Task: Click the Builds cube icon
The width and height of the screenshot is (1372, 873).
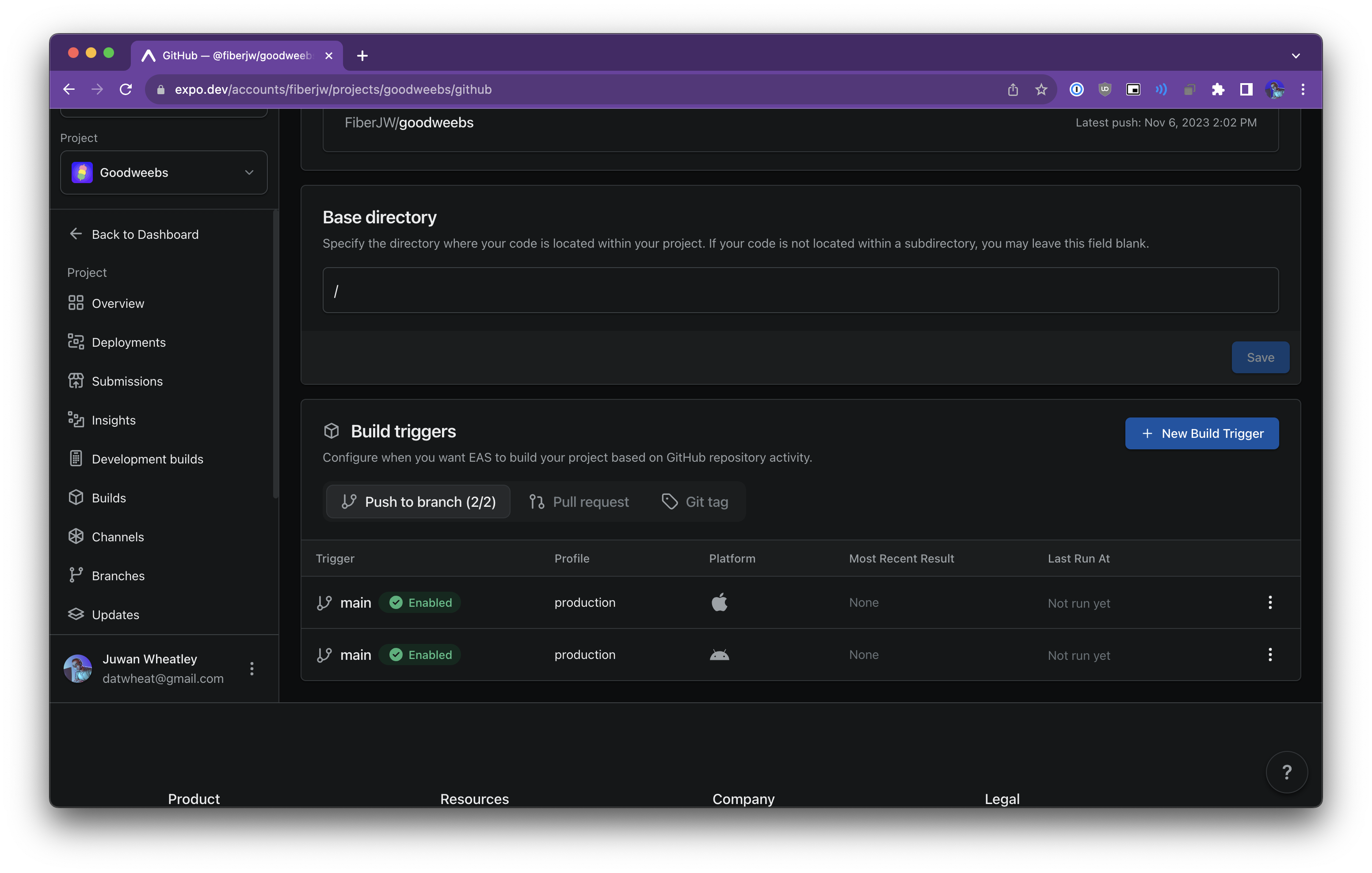Action: [76, 497]
